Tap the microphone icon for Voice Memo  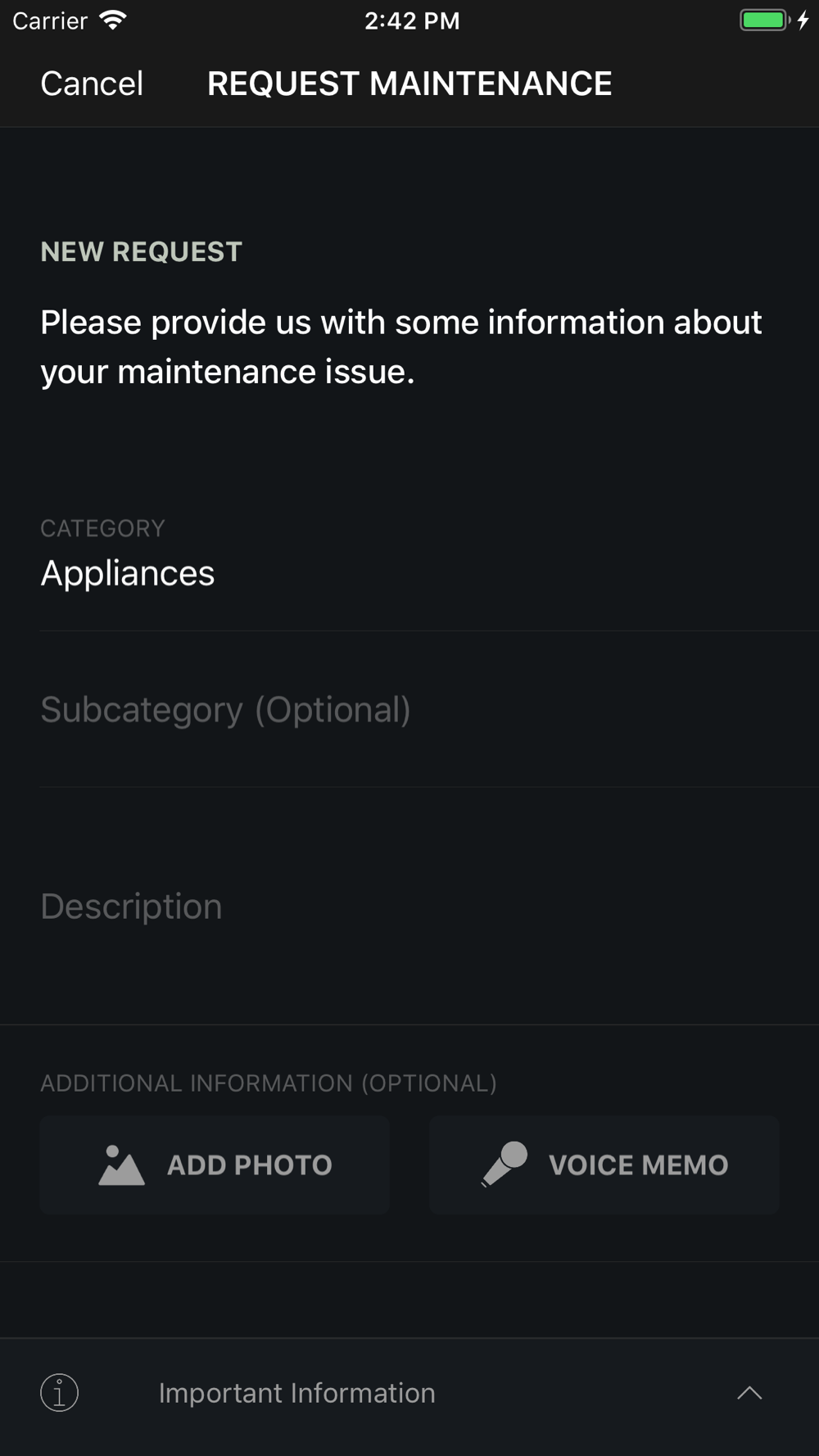coord(505,1164)
